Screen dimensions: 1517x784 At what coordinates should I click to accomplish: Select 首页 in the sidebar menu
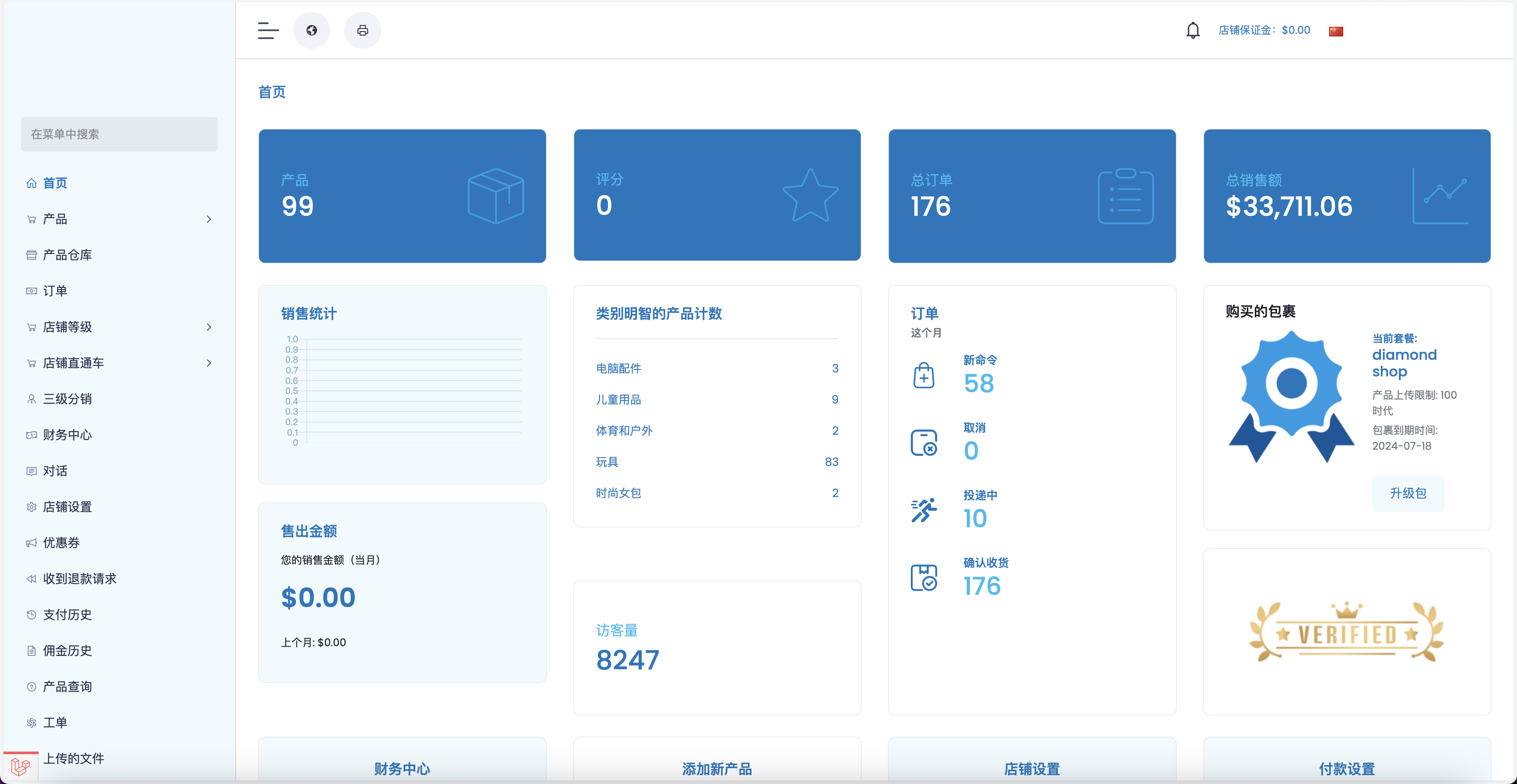tap(55, 183)
